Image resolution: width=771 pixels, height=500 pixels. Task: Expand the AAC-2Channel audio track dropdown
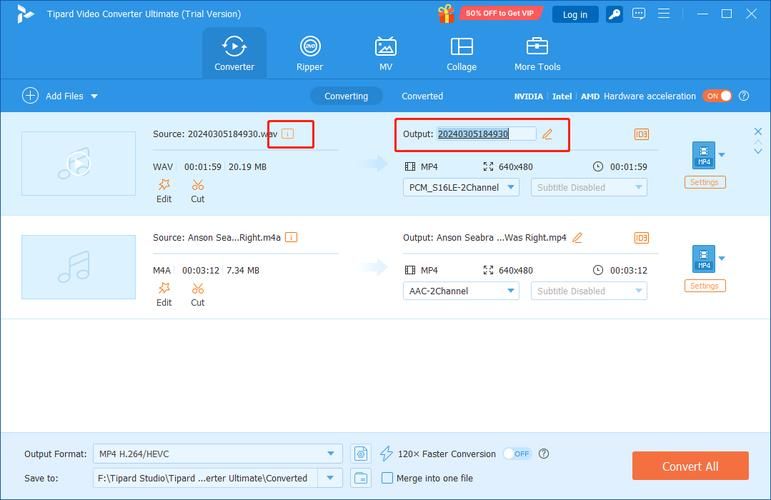click(461, 291)
